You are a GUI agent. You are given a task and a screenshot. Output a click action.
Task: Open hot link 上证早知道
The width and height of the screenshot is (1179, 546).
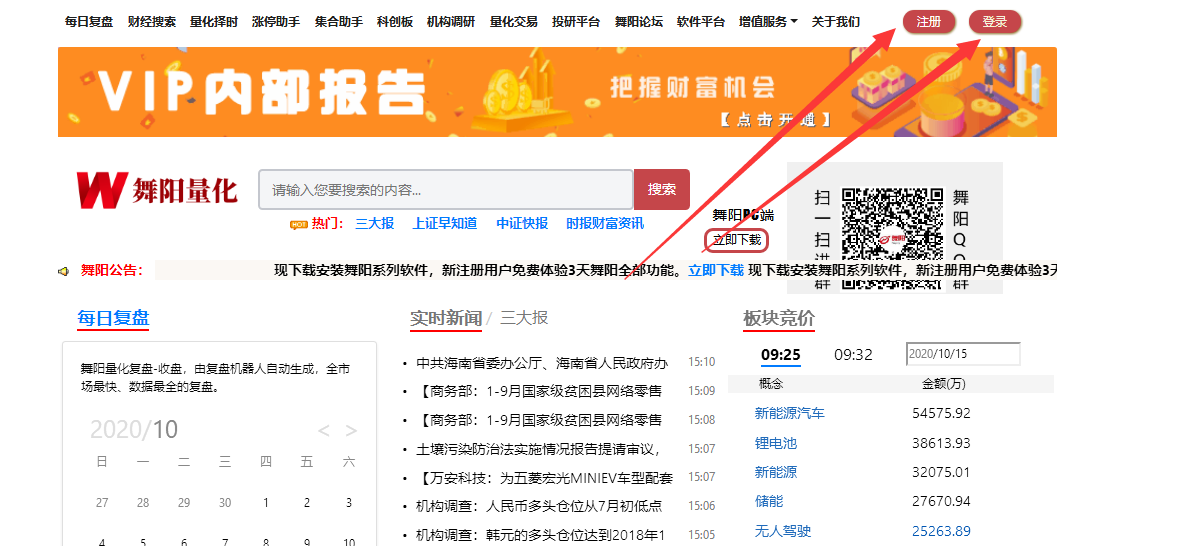point(444,223)
